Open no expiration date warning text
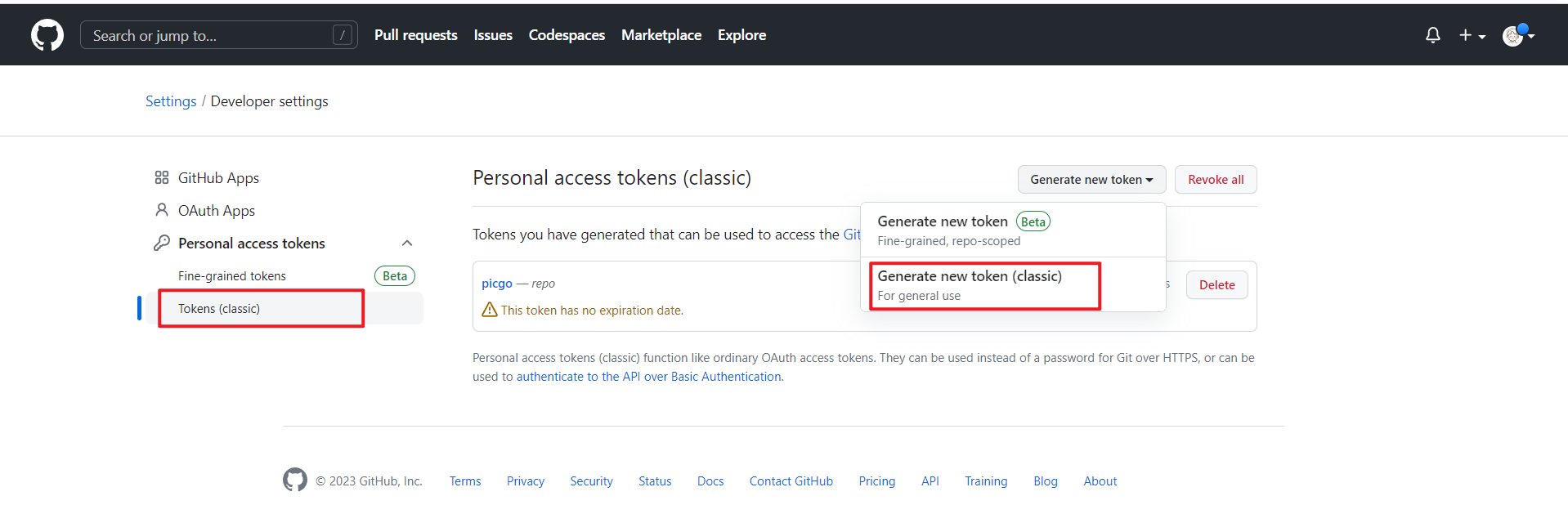 click(x=592, y=311)
